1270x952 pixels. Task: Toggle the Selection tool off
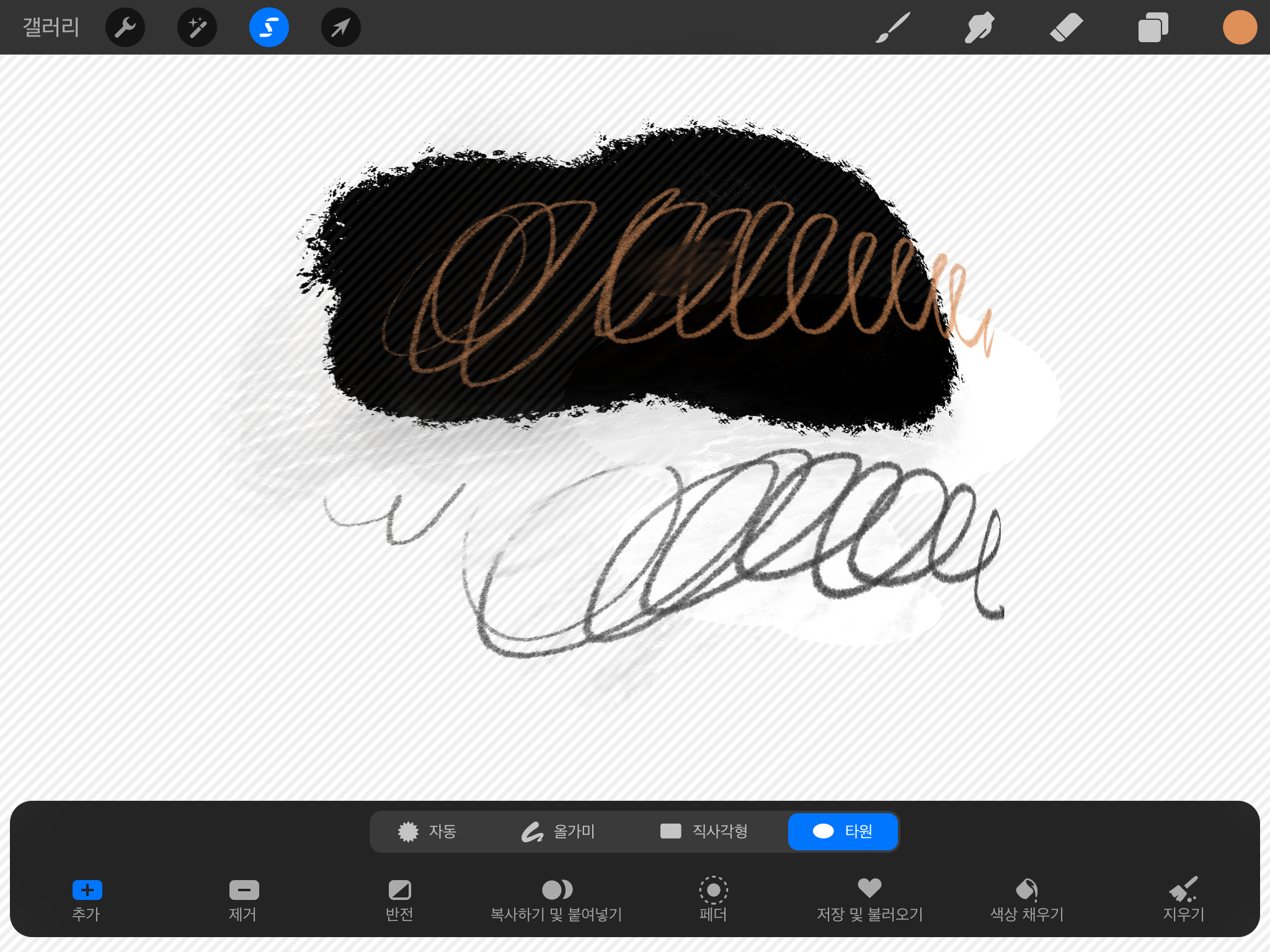tap(269, 28)
